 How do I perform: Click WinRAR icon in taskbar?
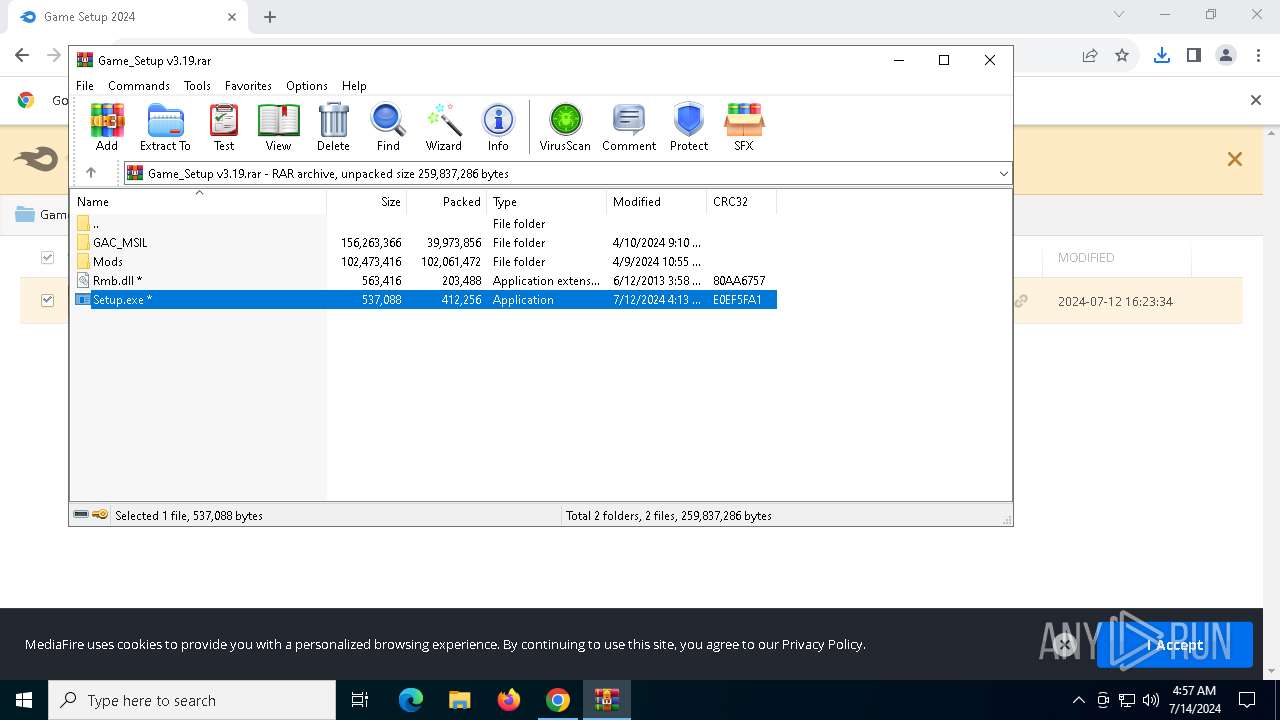coord(607,700)
